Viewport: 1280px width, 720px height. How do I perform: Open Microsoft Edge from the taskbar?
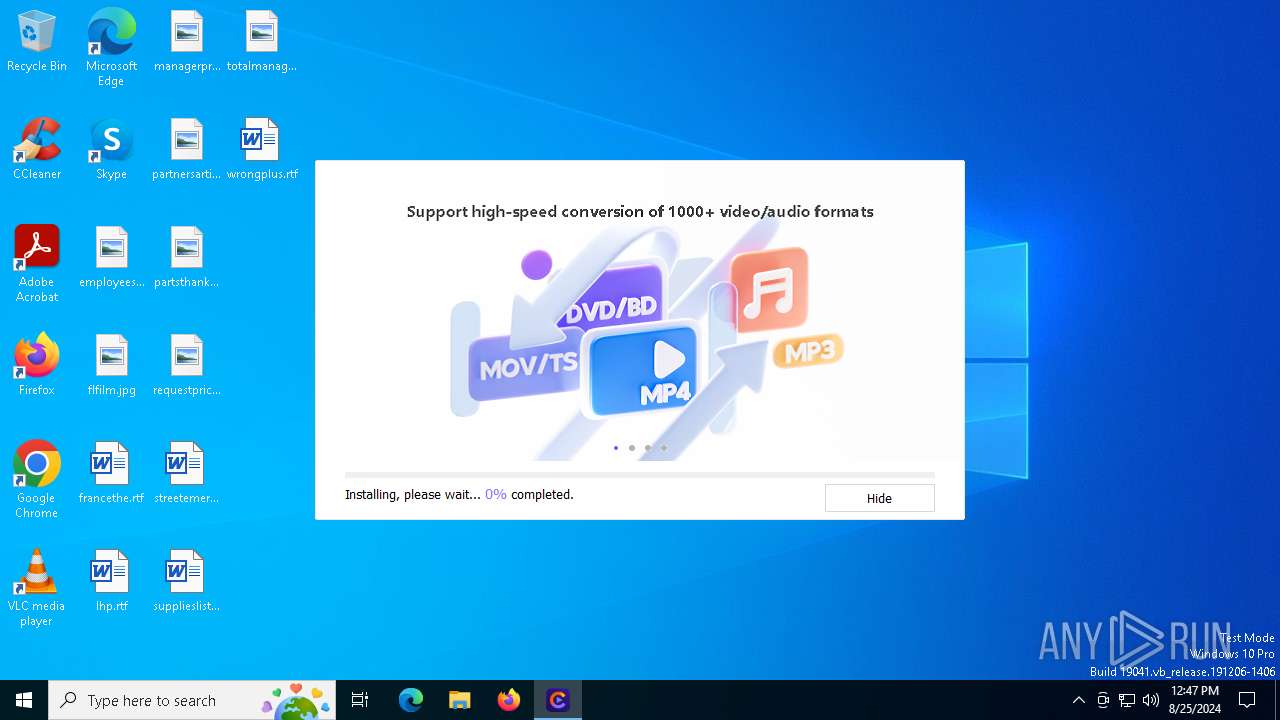click(x=411, y=700)
